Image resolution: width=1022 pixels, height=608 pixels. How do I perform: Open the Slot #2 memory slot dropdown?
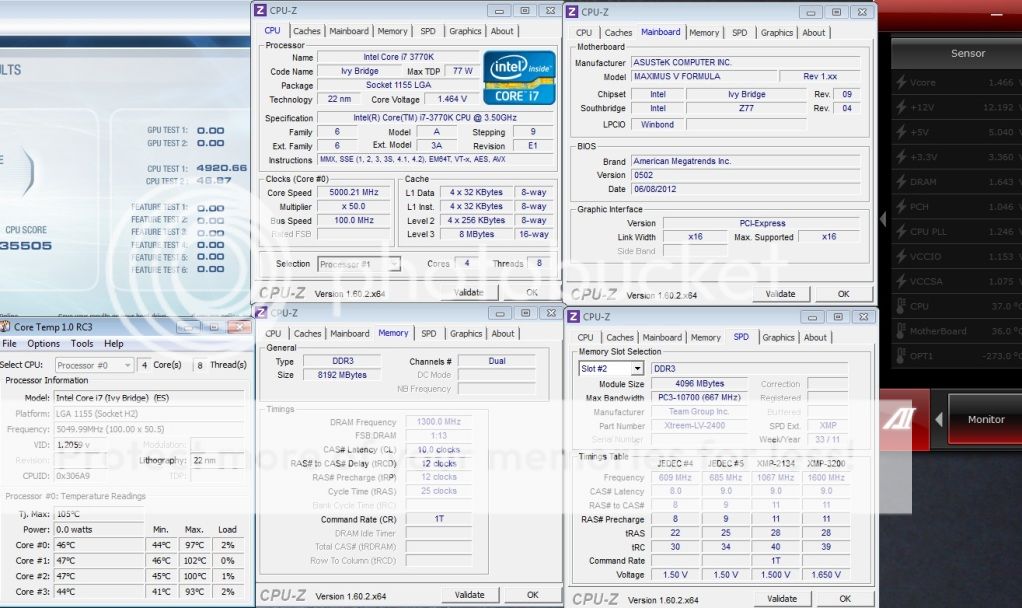[x=637, y=369]
